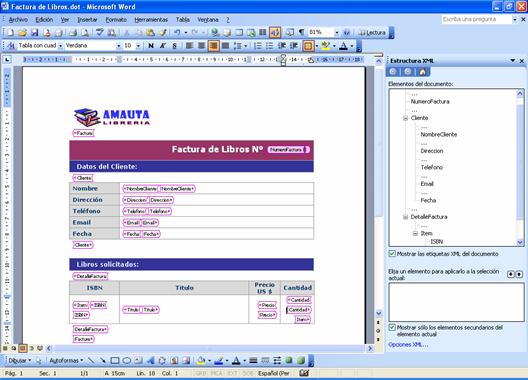Open the font size dropdown showing 10

point(138,45)
